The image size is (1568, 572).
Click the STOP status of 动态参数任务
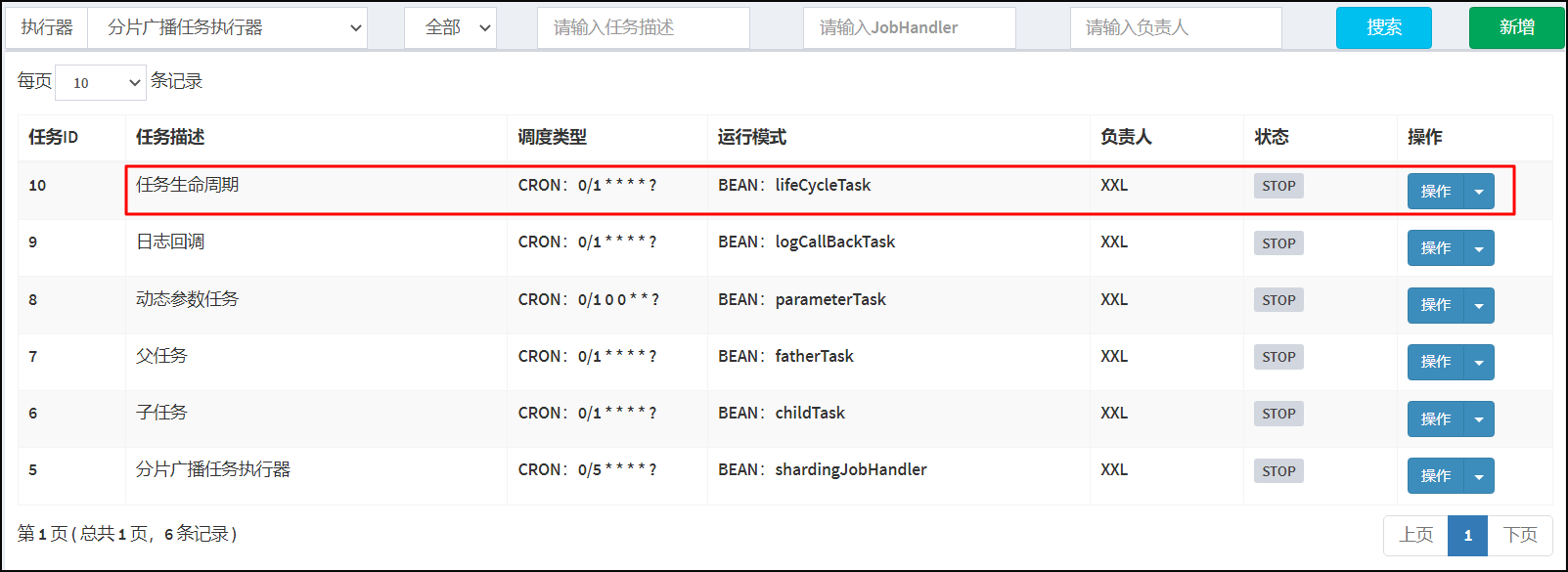point(1278,300)
